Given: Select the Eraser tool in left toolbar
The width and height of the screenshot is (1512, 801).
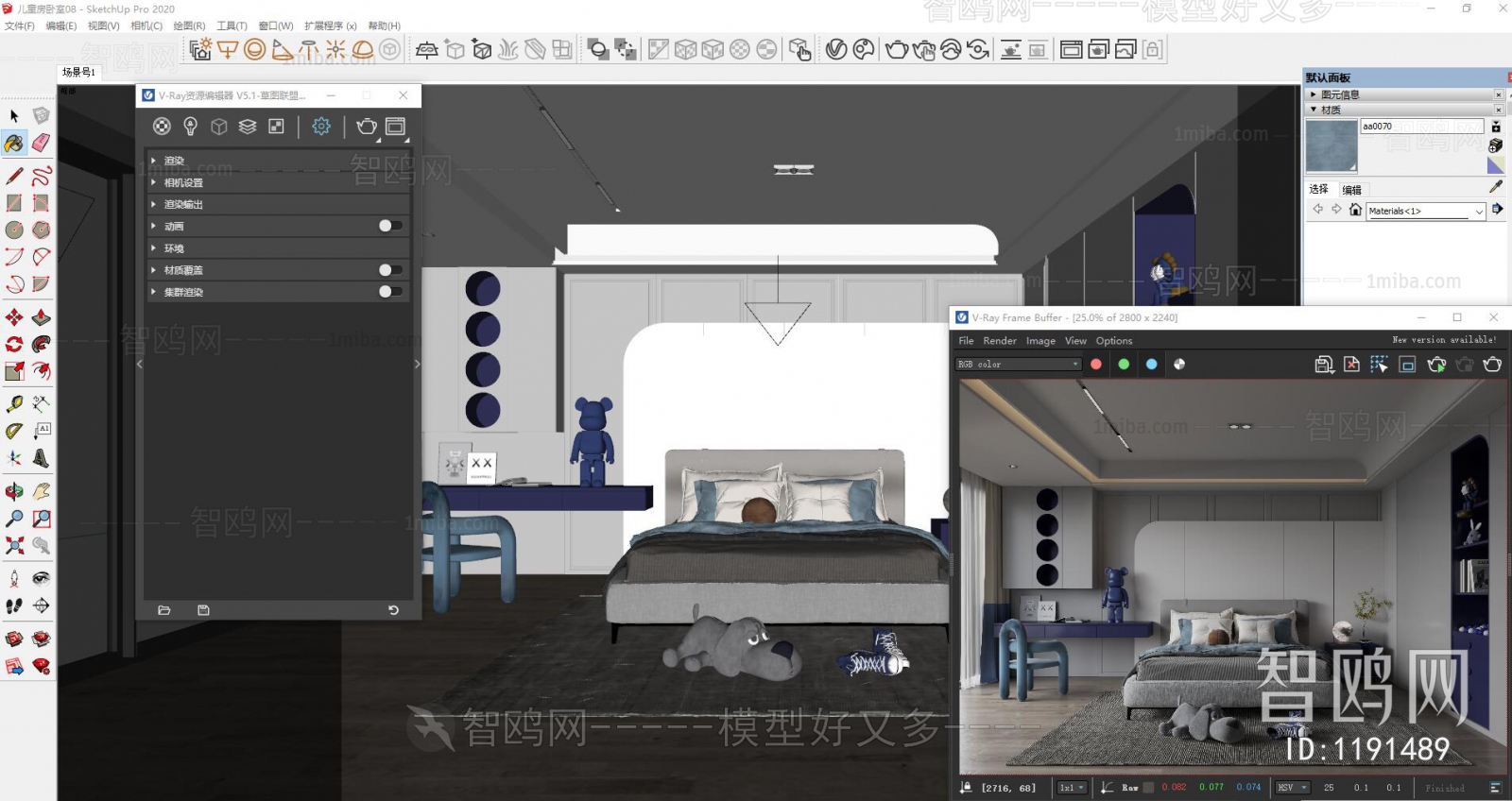Looking at the screenshot, I should (41, 143).
